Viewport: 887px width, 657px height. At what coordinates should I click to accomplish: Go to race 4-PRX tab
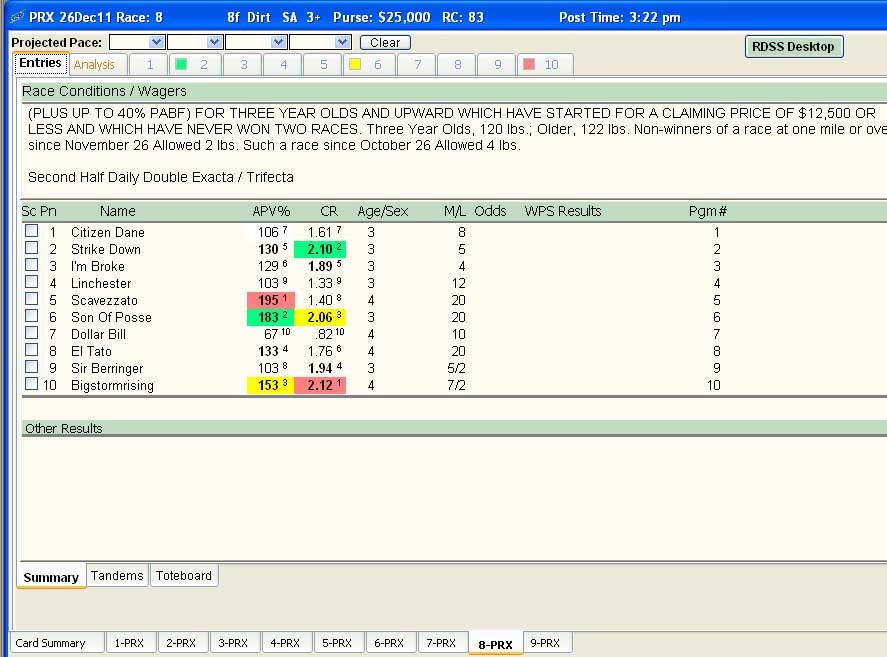pos(285,643)
